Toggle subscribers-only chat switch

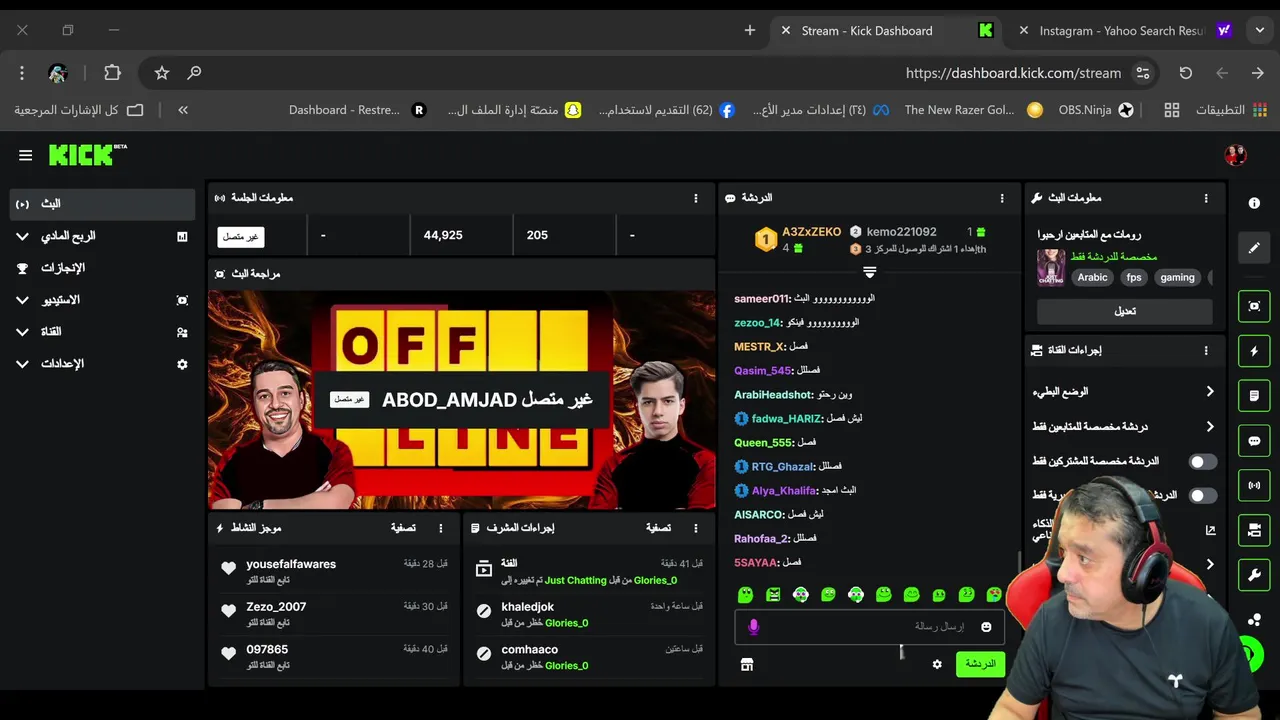tap(1203, 461)
